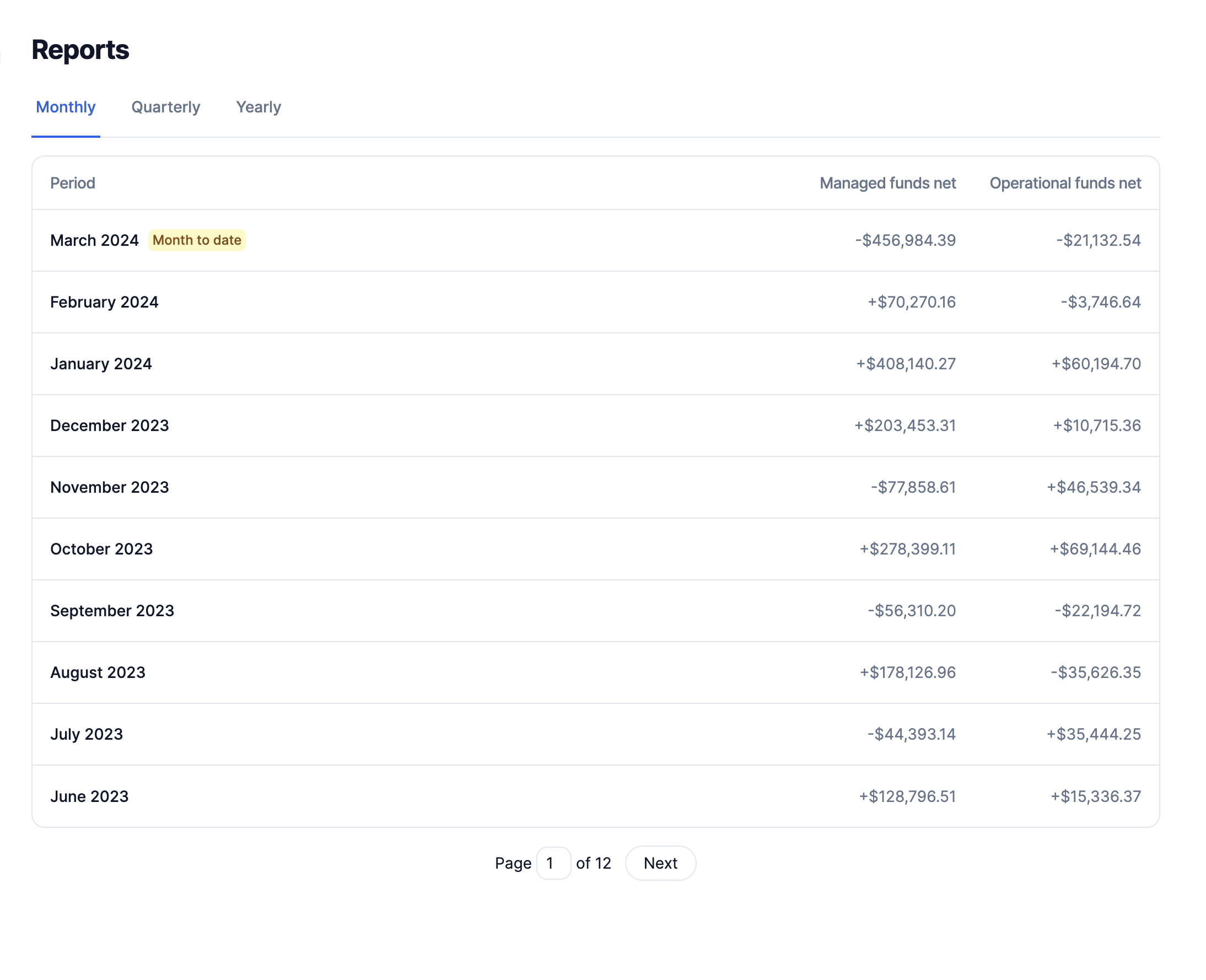This screenshot has height=980, width=1206.
Task: Select the October 2023 period
Action: tap(101, 550)
